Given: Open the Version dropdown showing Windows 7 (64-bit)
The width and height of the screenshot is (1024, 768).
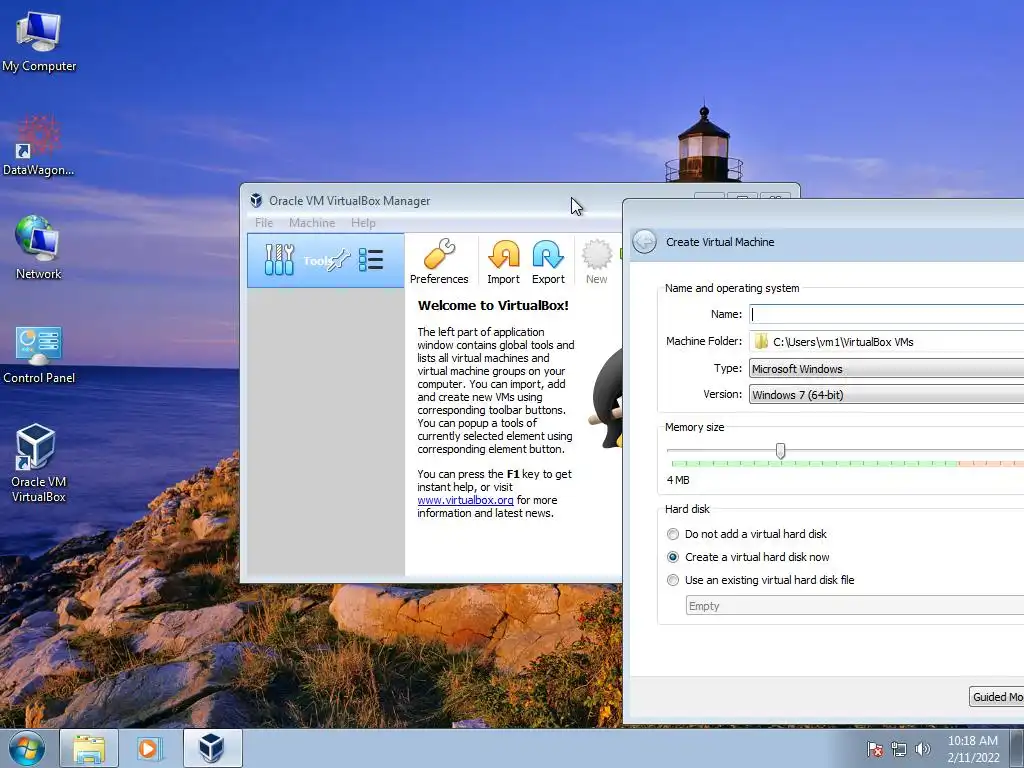Looking at the screenshot, I should coord(886,394).
